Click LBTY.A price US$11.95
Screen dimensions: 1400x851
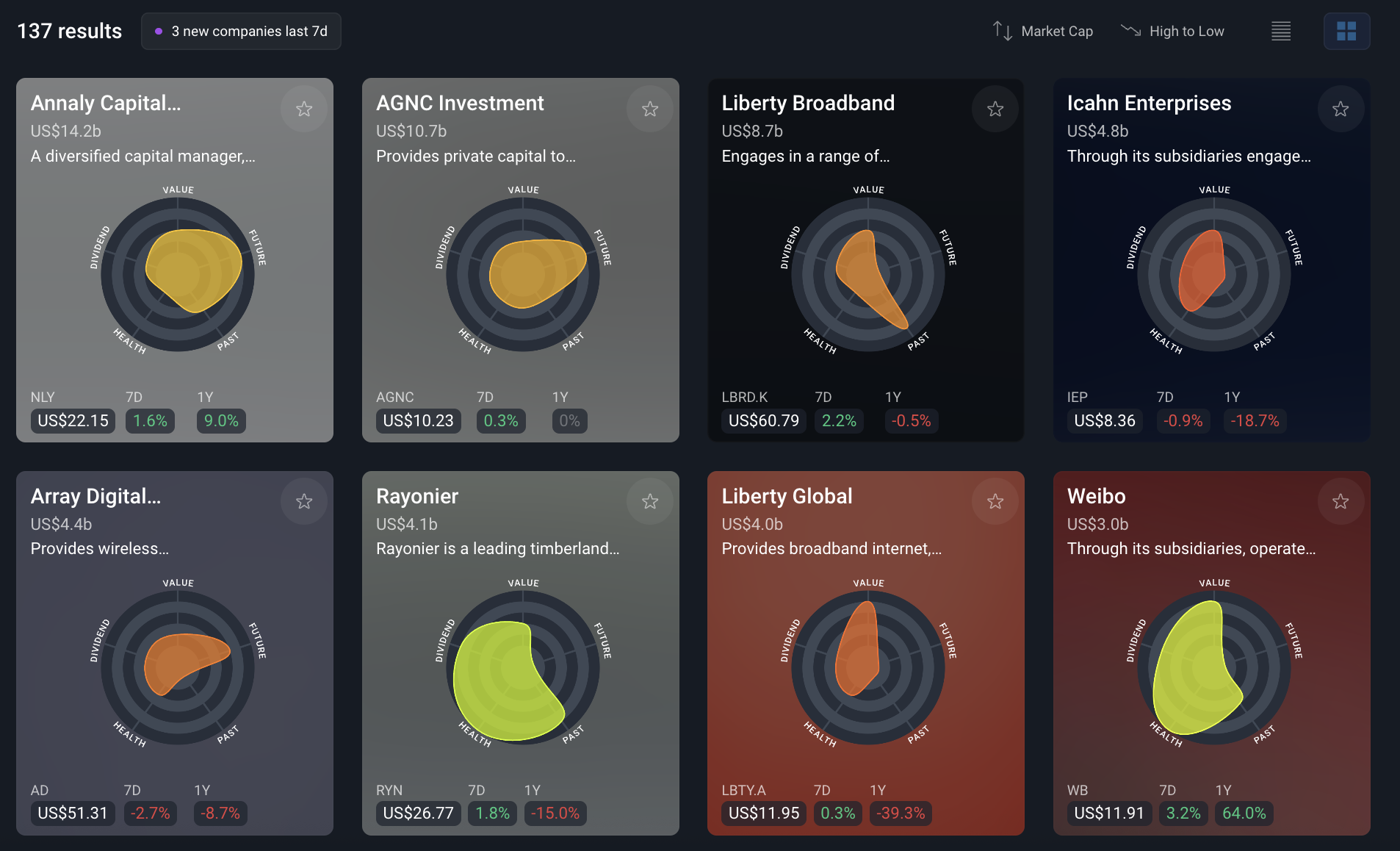pos(764,813)
